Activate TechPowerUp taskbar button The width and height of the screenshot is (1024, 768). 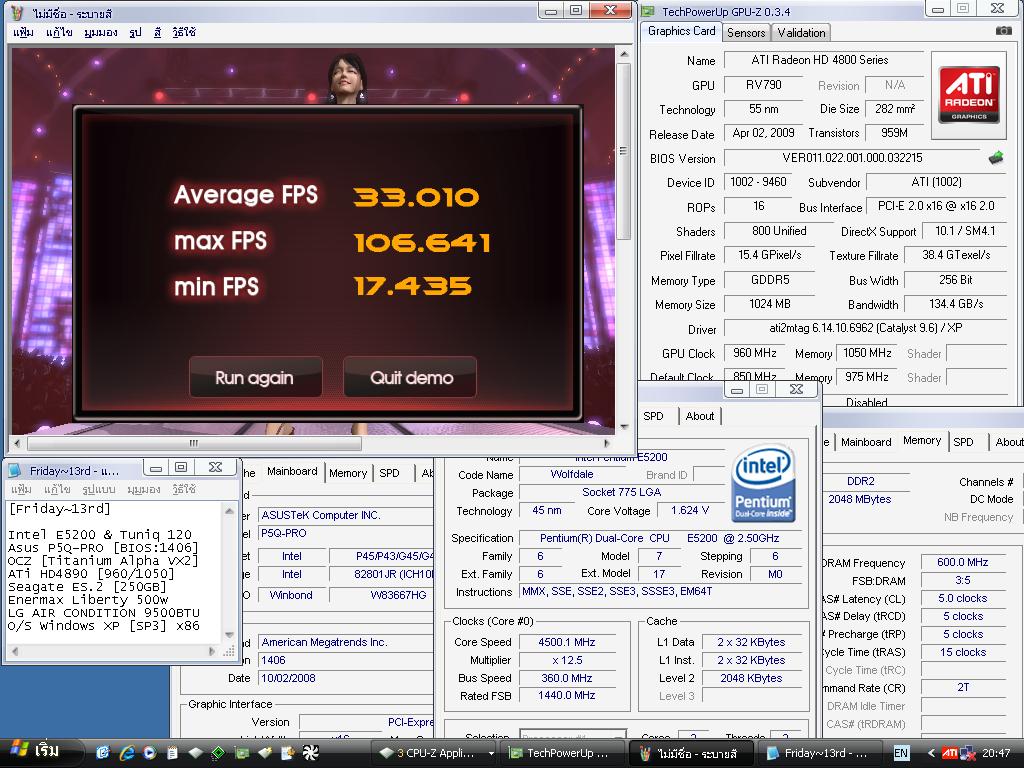coord(561,753)
